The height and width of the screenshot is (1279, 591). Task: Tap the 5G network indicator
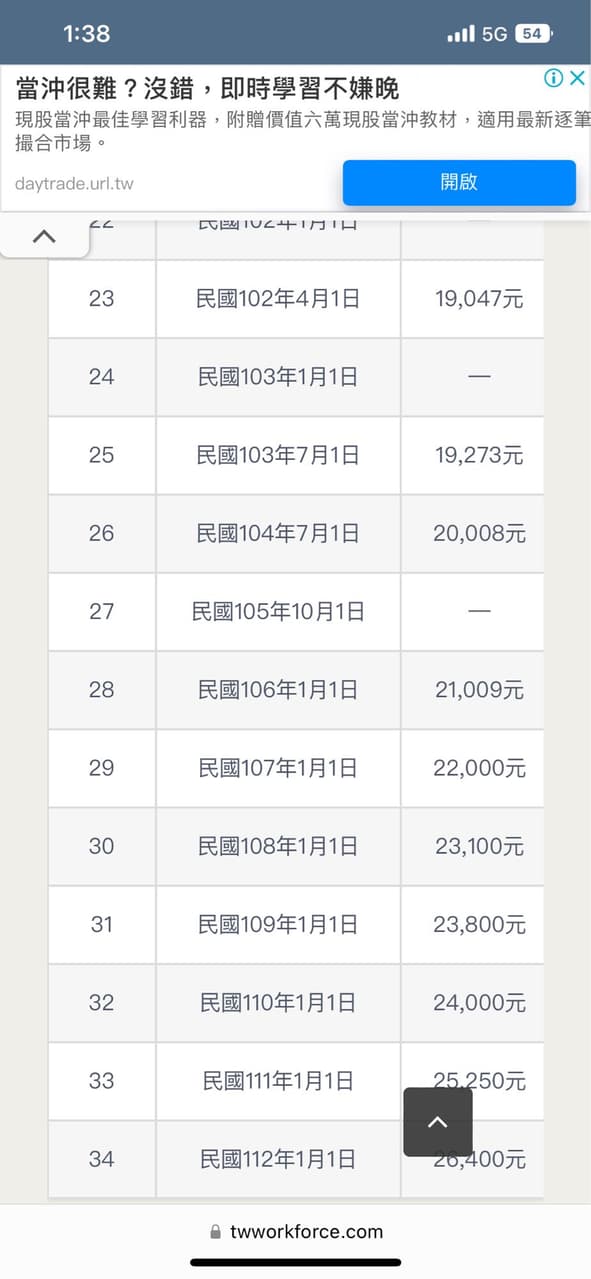point(497,33)
